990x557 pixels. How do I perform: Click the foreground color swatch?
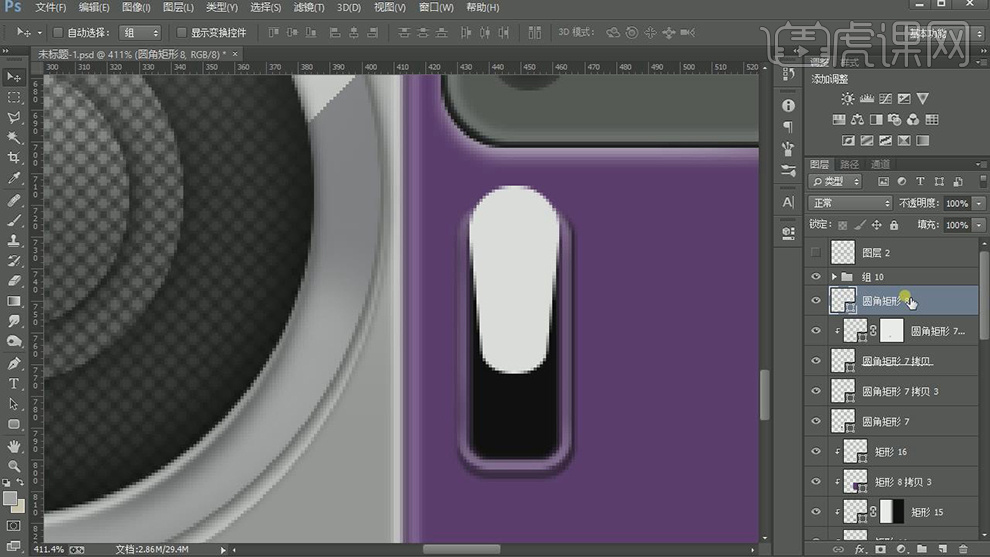pos(10,497)
